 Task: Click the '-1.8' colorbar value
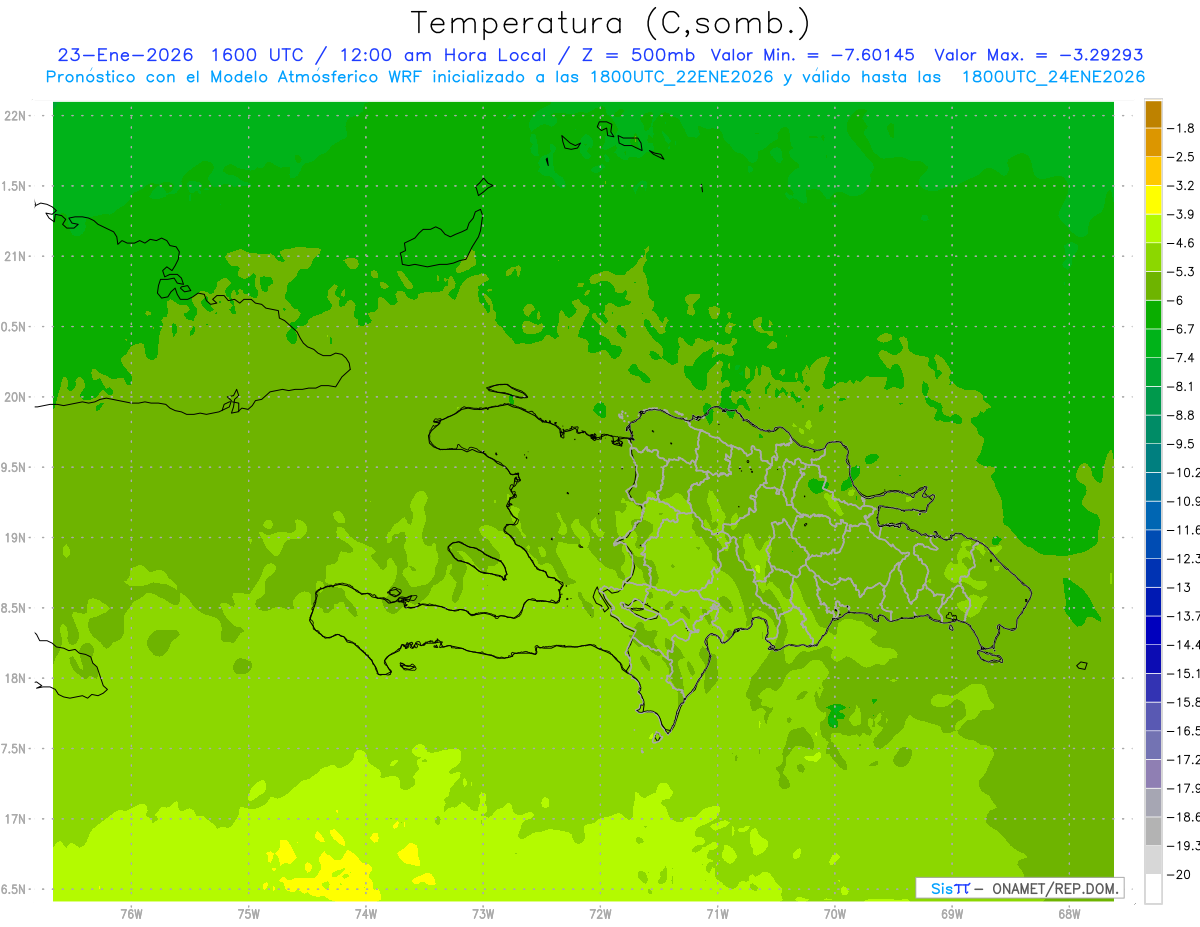point(1183,128)
